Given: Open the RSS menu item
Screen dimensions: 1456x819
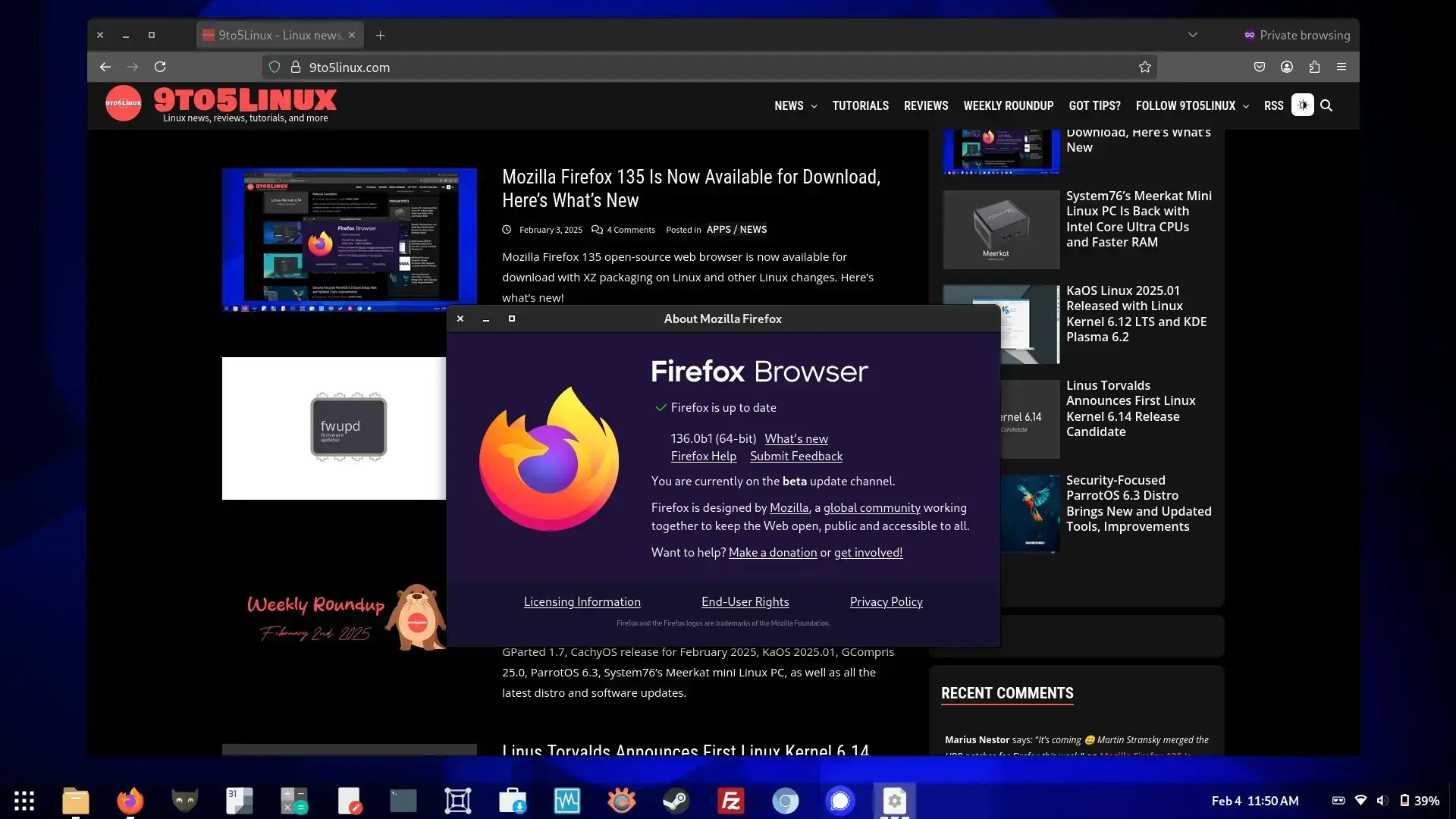Looking at the screenshot, I should pos(1274,105).
